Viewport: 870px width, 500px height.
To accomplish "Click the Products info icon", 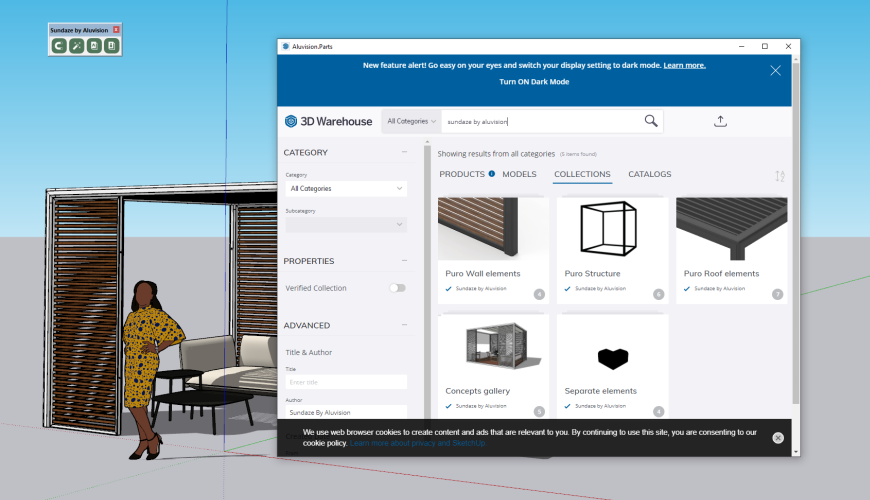I will [492, 174].
